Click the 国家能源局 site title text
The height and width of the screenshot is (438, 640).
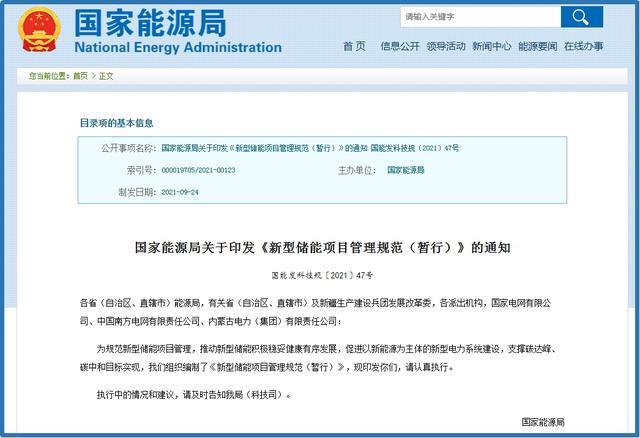click(x=151, y=22)
